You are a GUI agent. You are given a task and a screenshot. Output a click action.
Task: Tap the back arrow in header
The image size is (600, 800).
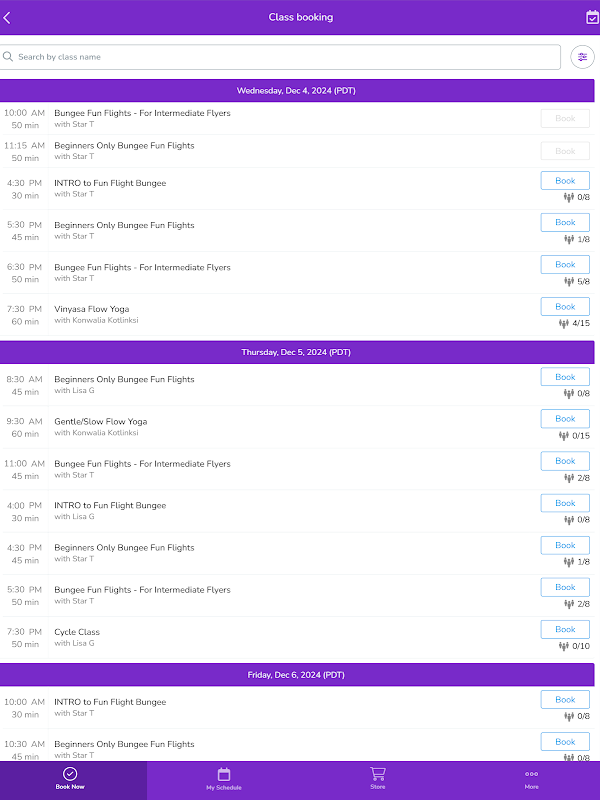(8, 17)
